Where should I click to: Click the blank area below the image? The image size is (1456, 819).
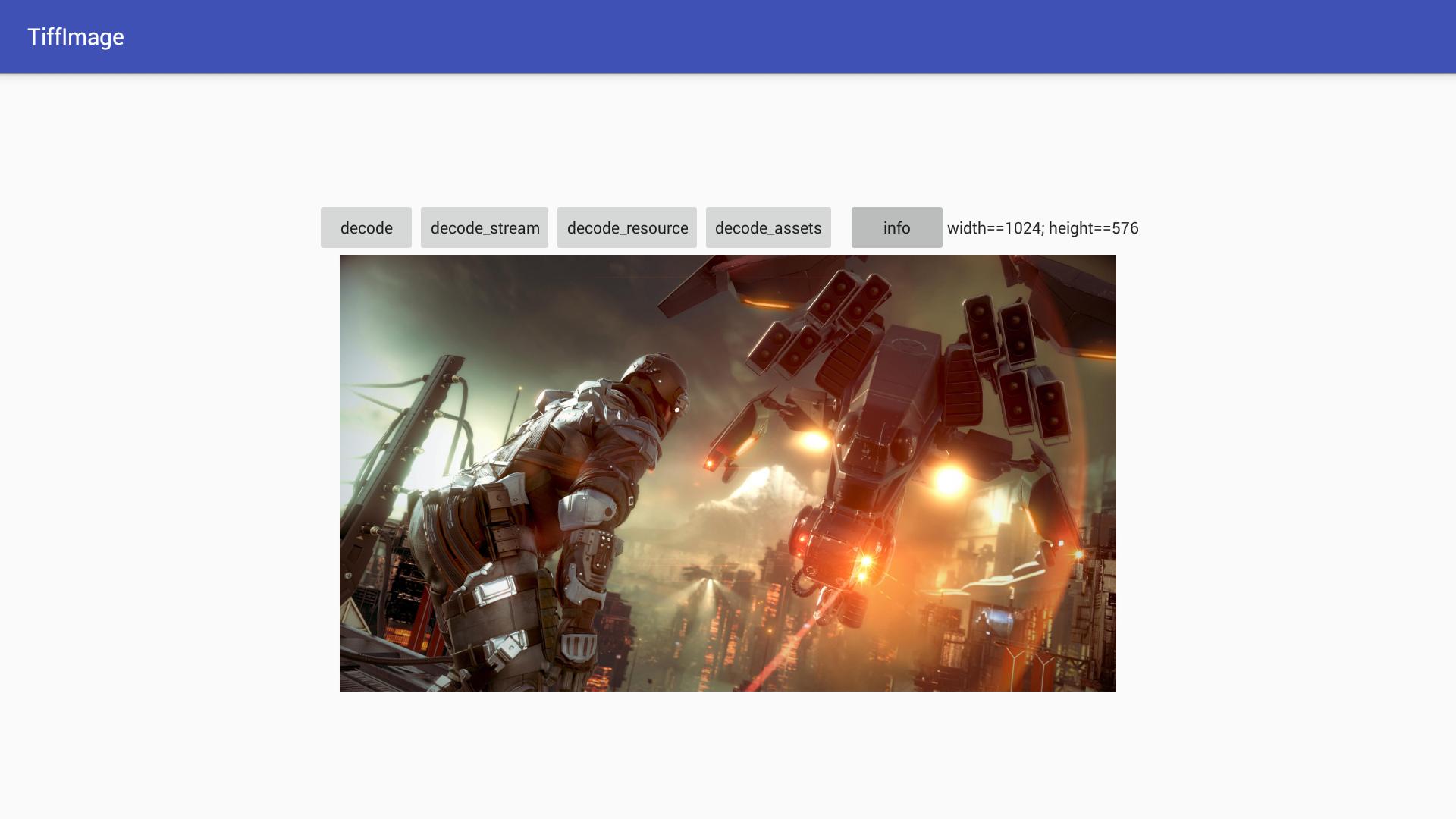[x=728, y=758]
